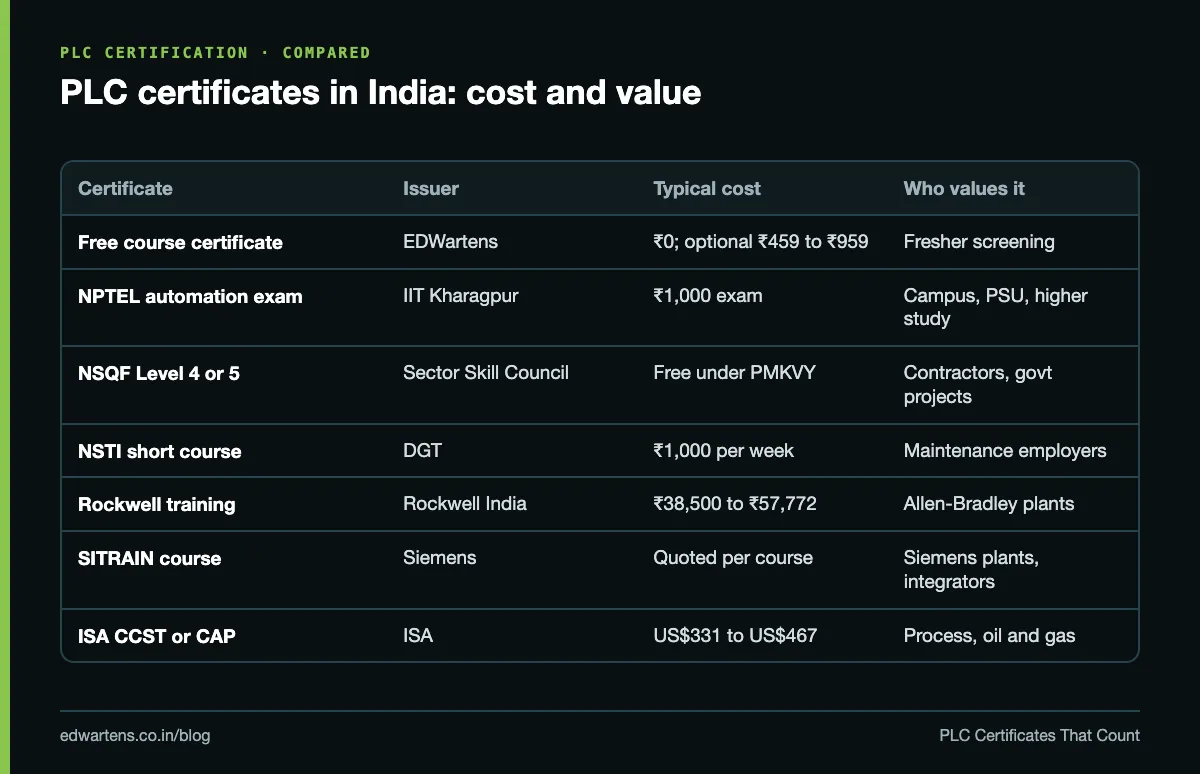Click the '₹0; optional ₹459 to ₹959' cost

coord(761,242)
